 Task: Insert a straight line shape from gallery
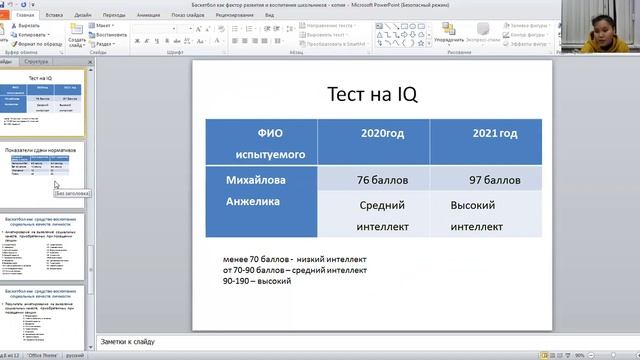coord(388,27)
